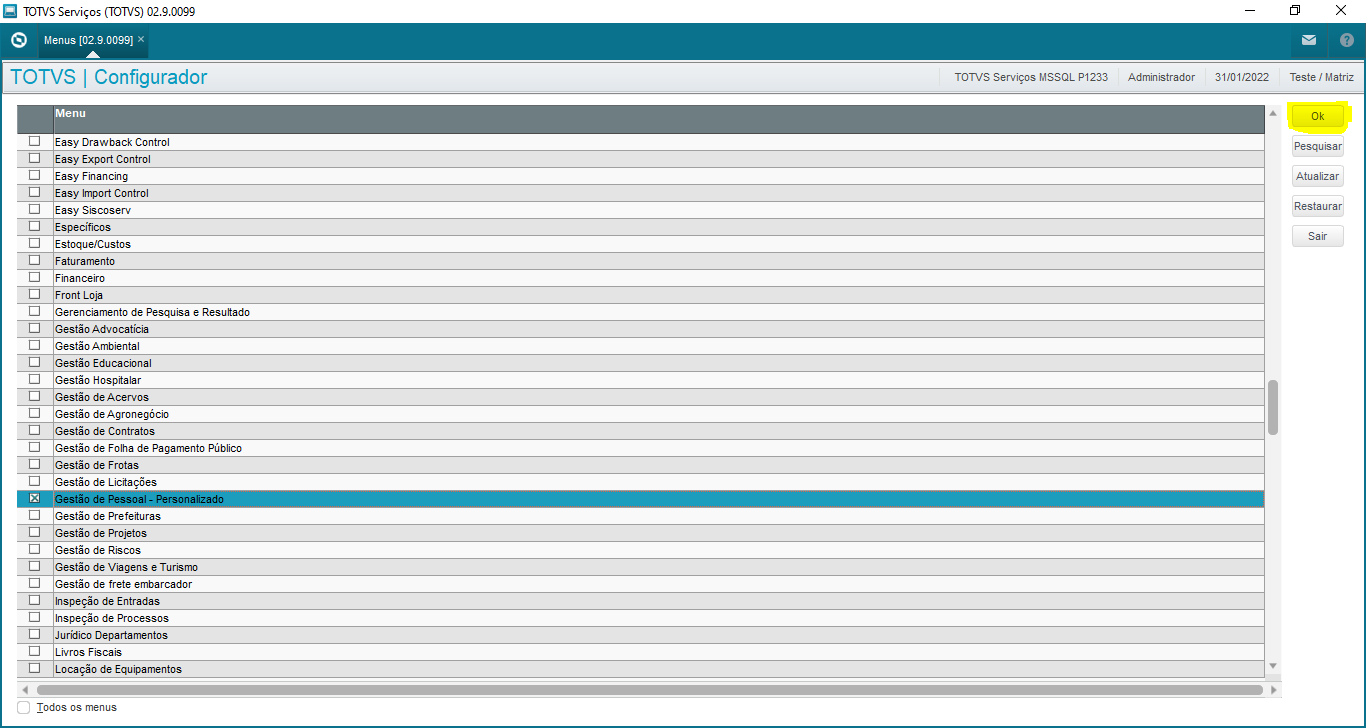Check the Easy Export Control checkbox

[35, 159]
